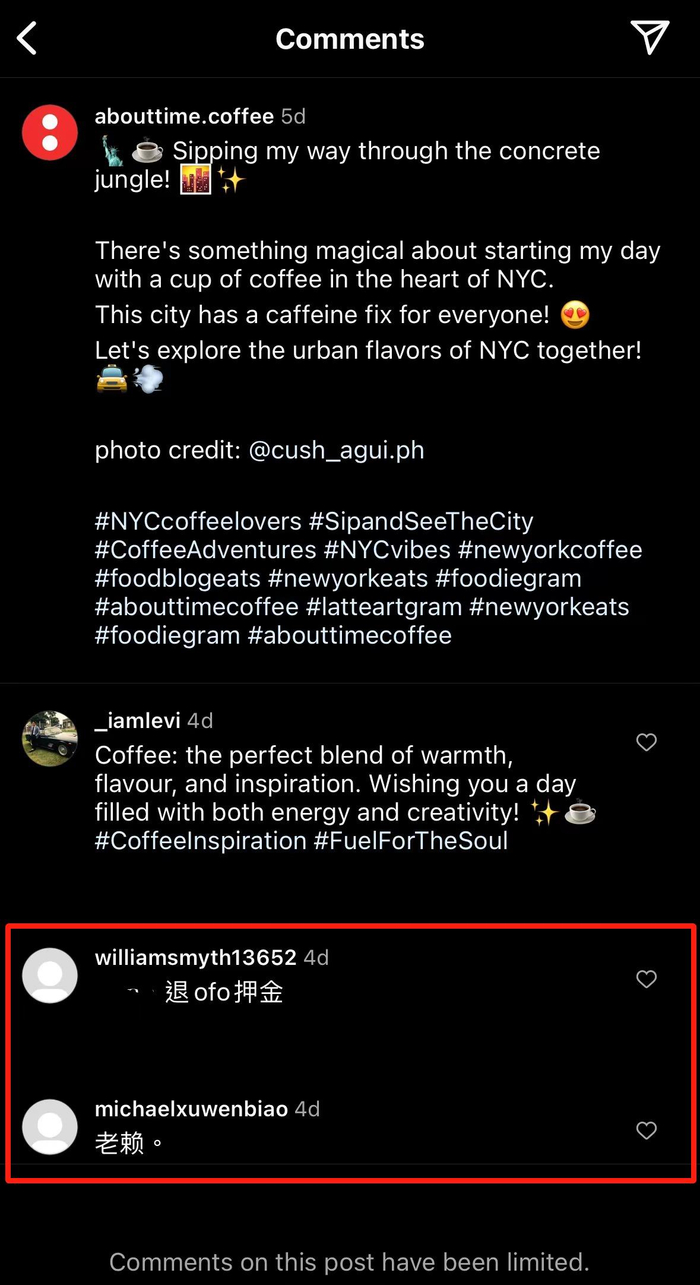Like michaelxuwenbiao's comment with the heart
The image size is (700, 1285).
(647, 1130)
